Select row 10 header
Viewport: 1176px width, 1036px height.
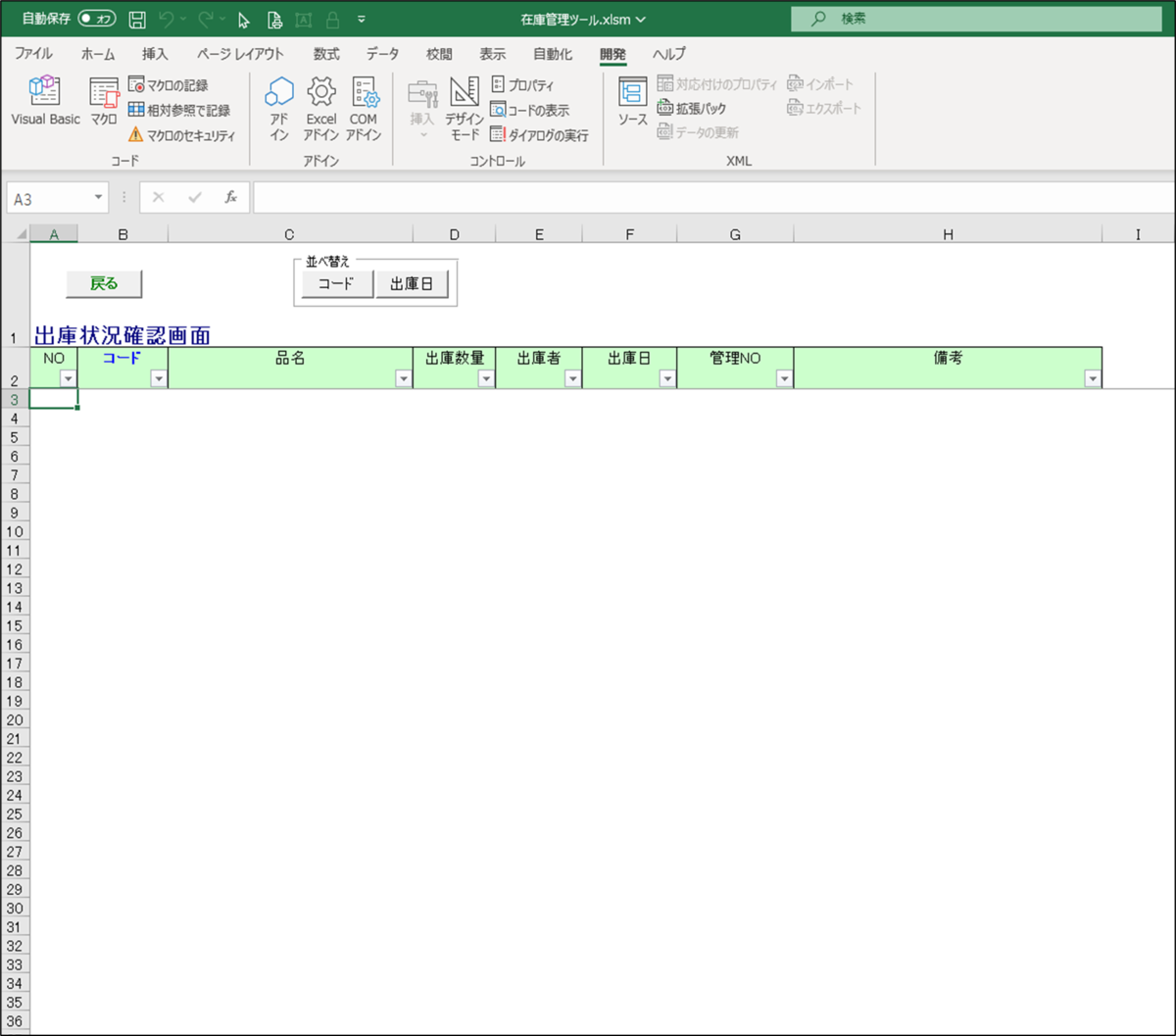tap(15, 532)
